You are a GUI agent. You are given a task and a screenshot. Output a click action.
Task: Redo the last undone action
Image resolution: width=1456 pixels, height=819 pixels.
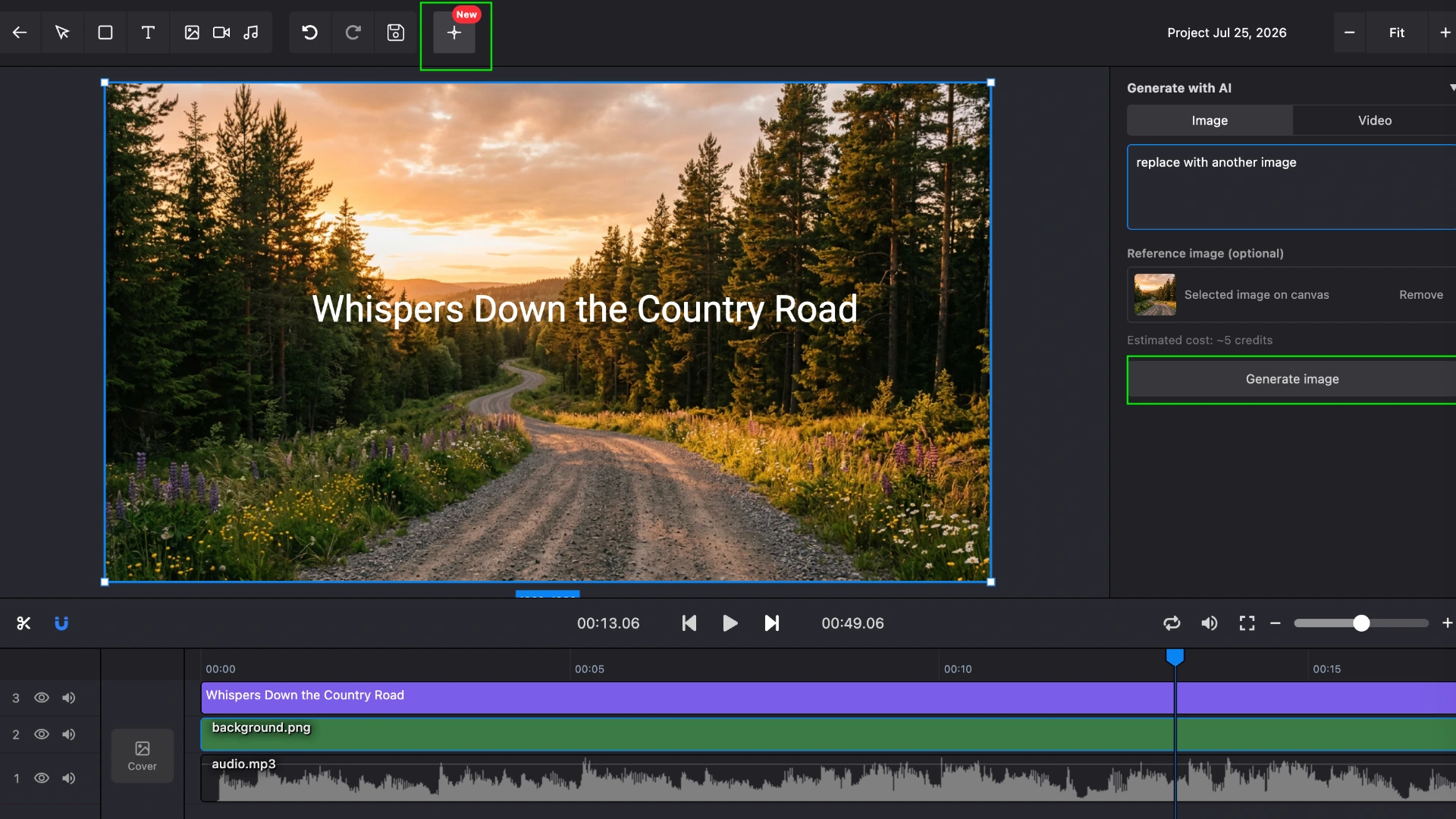[x=353, y=33]
